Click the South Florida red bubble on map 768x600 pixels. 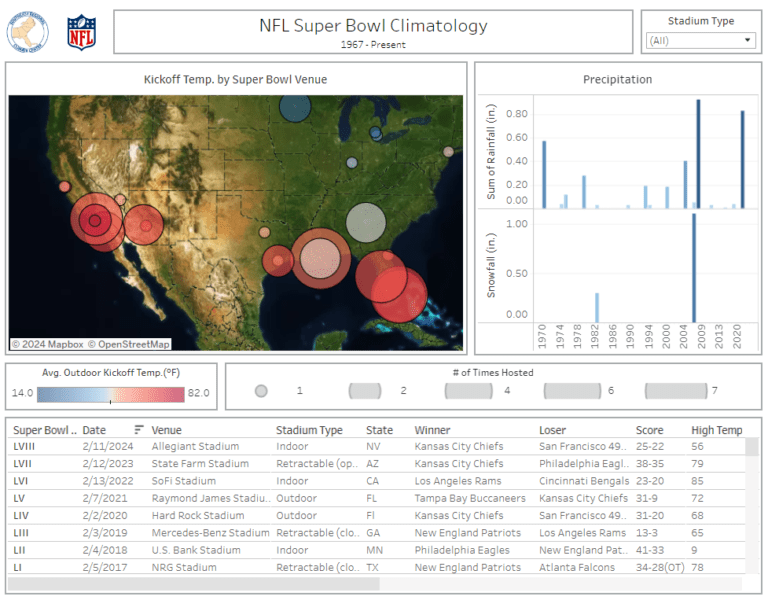tap(400, 295)
